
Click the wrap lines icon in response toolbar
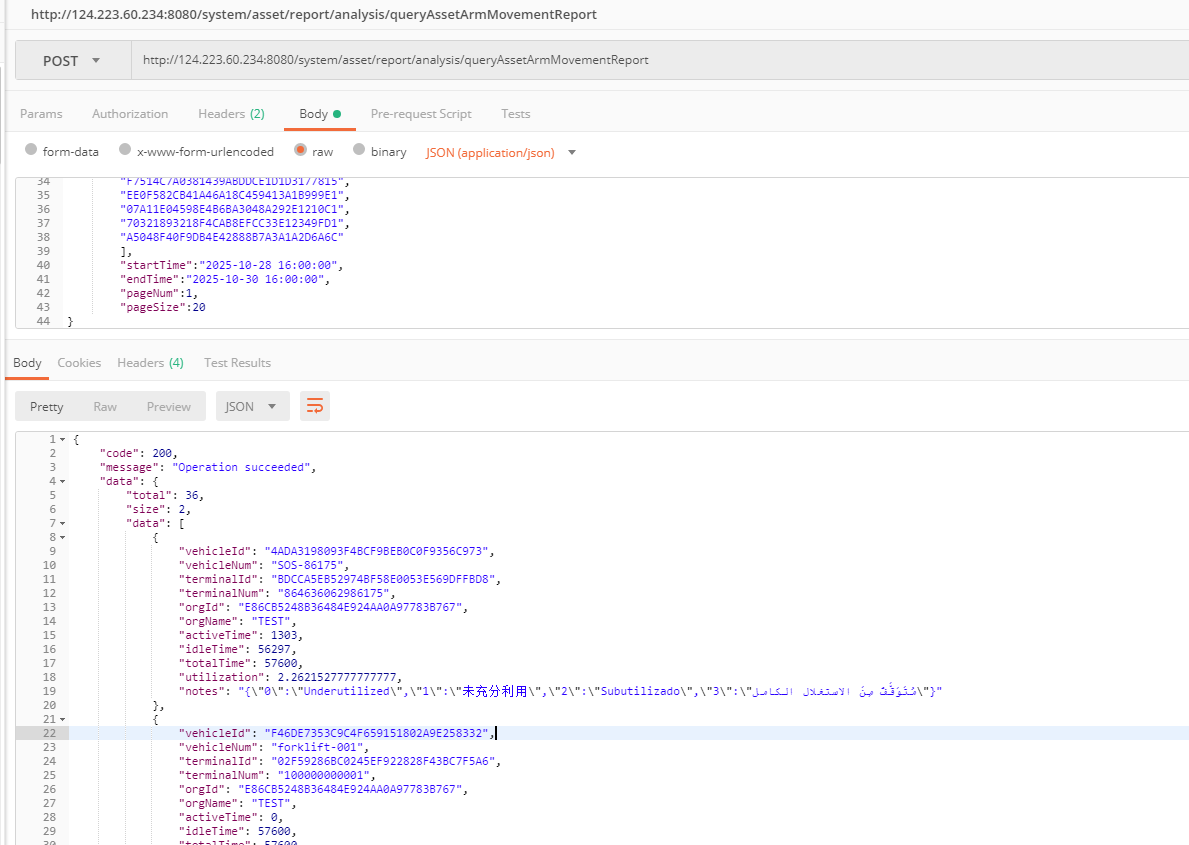315,406
